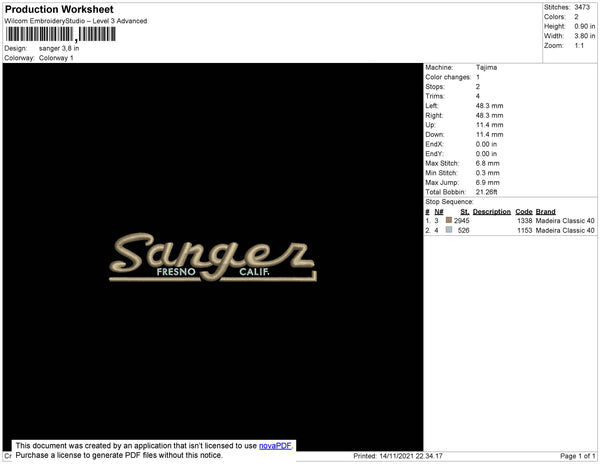600x464 pixels.
Task: Click the novaPDF hyperlink
Action: pos(275,446)
